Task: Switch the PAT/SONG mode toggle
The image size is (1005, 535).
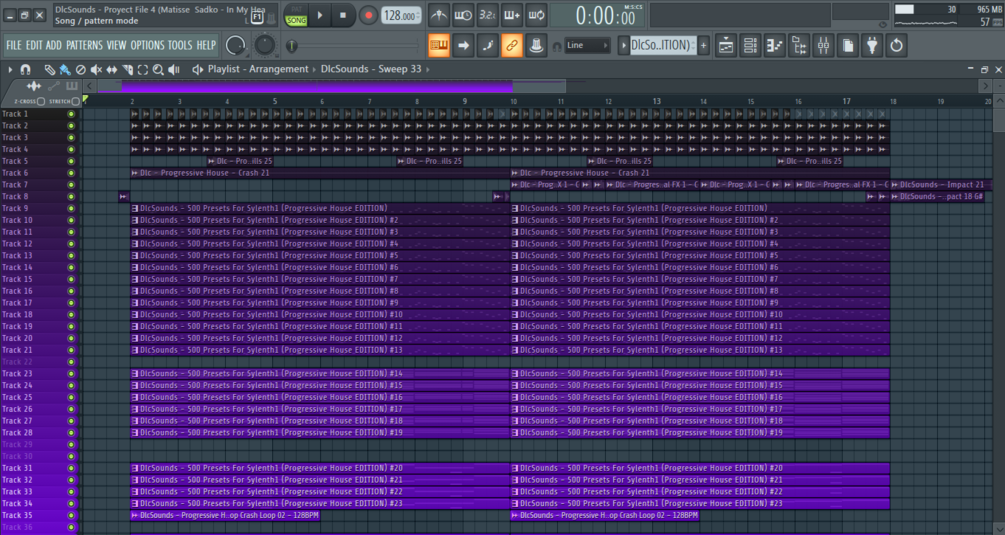Action: point(296,15)
